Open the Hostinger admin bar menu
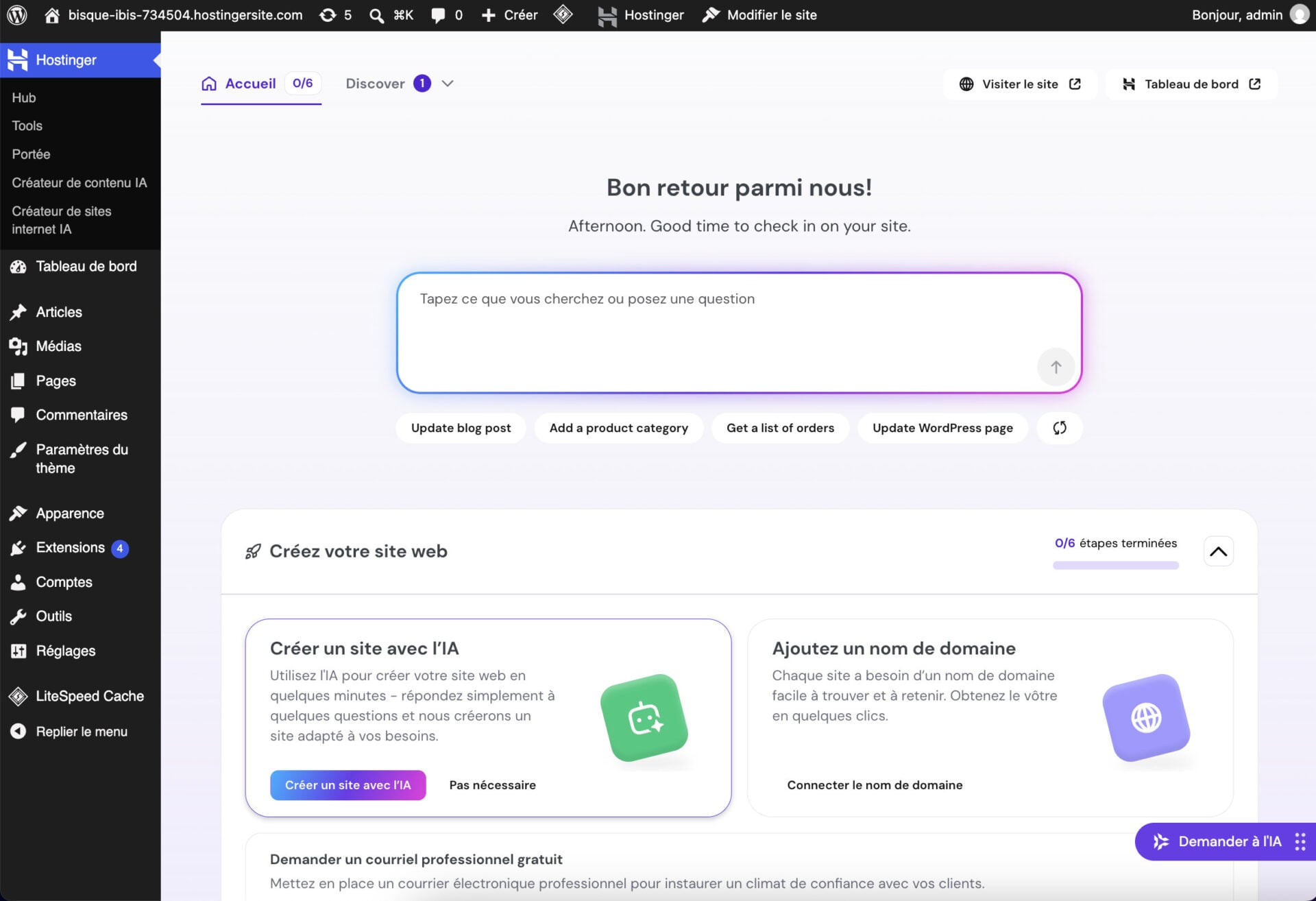 click(640, 15)
